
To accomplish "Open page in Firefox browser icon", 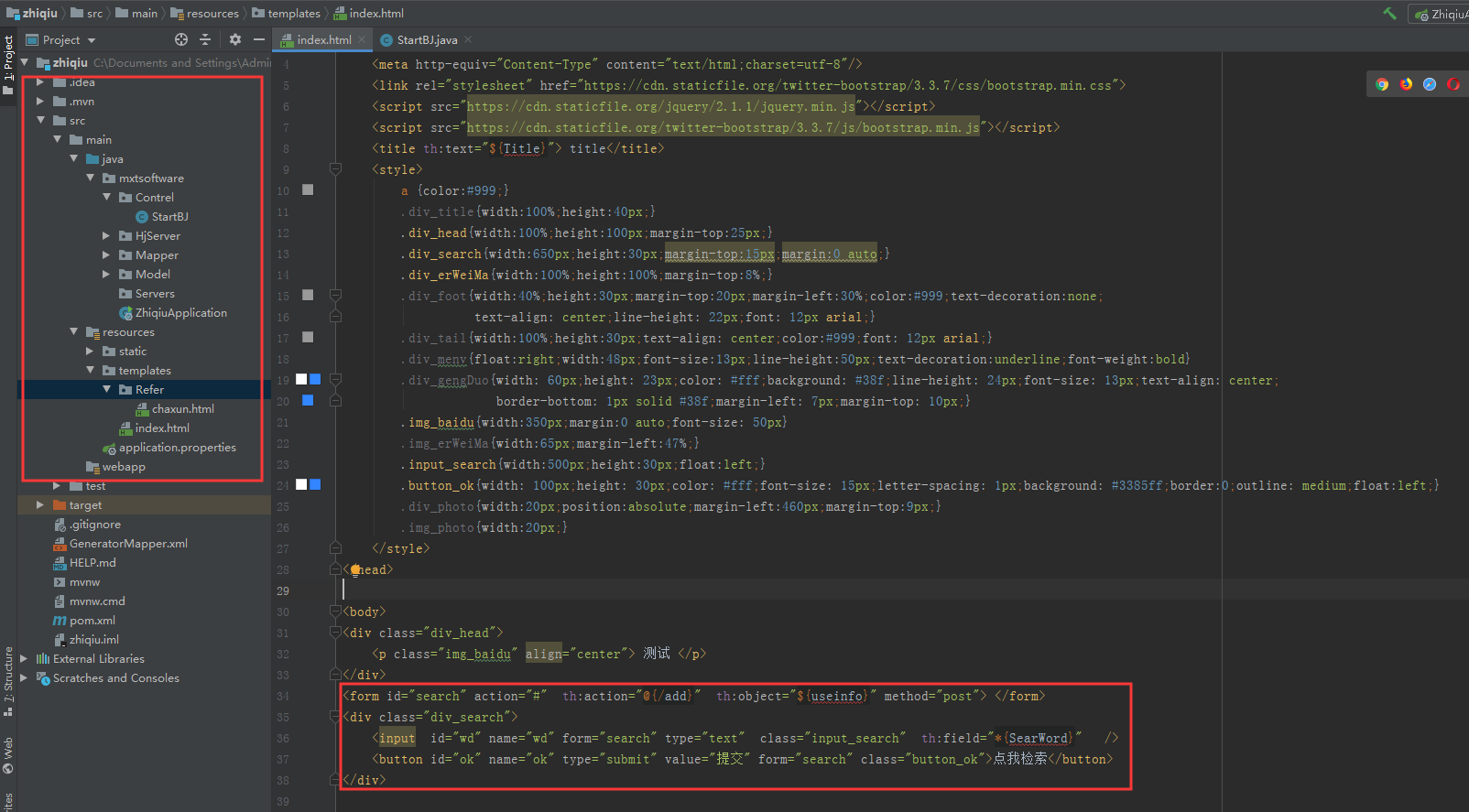I will 1406,84.
